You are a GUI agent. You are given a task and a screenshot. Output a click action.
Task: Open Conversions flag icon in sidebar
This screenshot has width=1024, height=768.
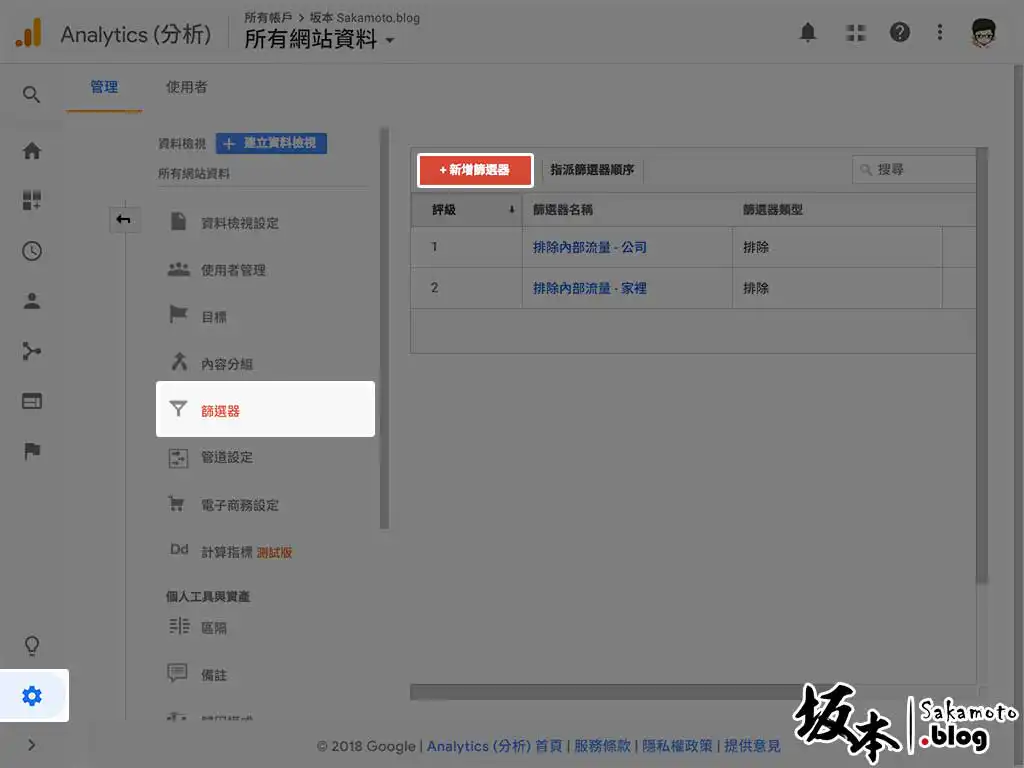[x=32, y=452]
